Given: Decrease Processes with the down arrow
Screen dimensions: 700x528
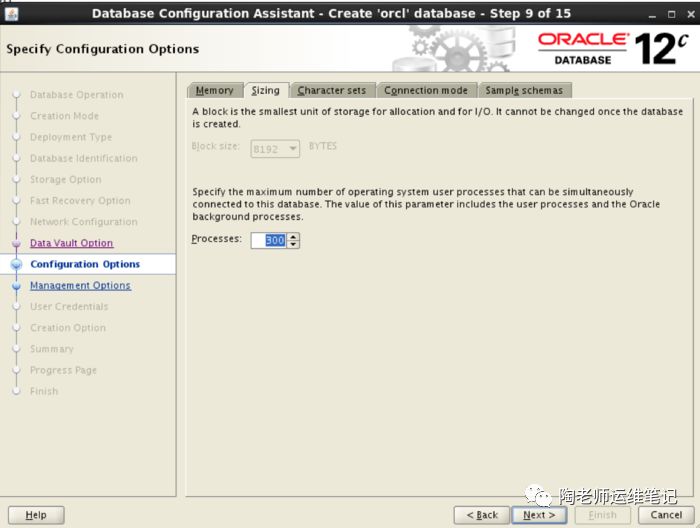Looking at the screenshot, I should 293,245.
